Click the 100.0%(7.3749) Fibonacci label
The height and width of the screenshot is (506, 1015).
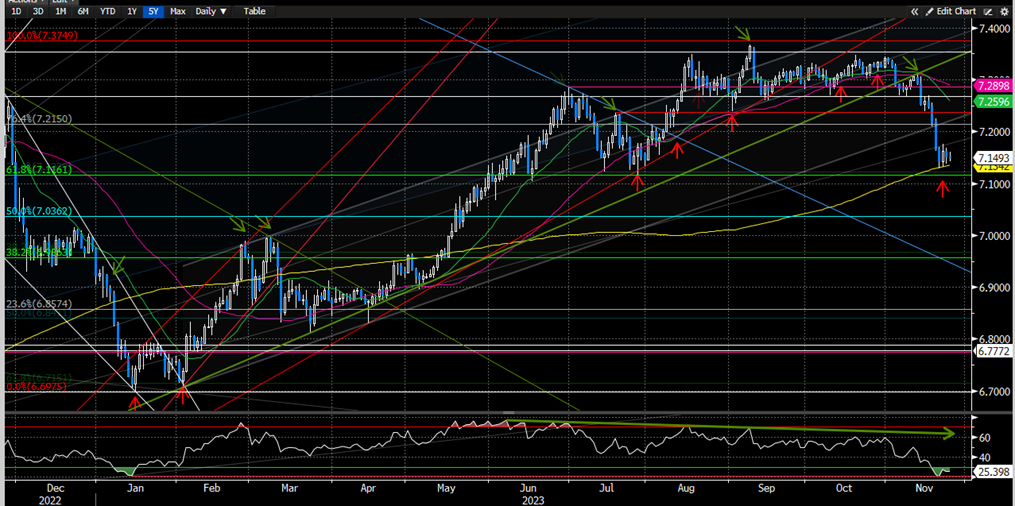click(42, 36)
